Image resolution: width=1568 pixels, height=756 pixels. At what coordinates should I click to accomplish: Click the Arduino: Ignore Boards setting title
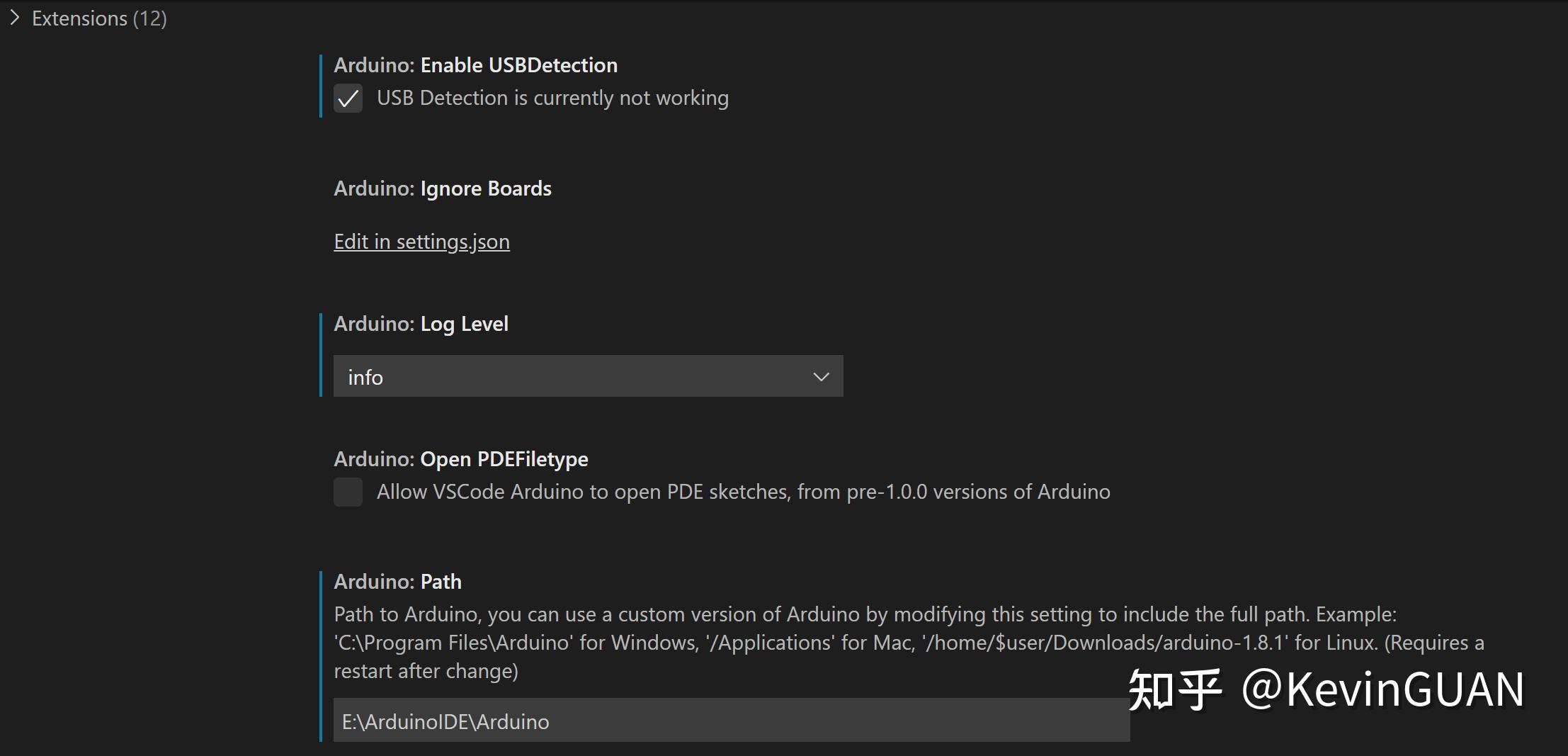point(442,188)
